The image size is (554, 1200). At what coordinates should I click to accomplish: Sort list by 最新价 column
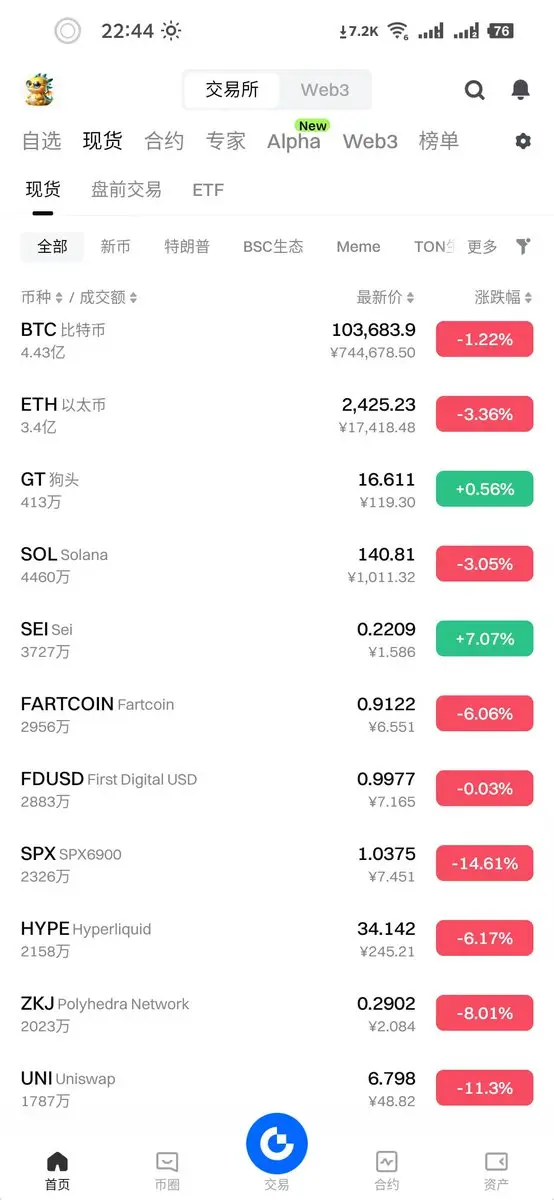(x=385, y=297)
